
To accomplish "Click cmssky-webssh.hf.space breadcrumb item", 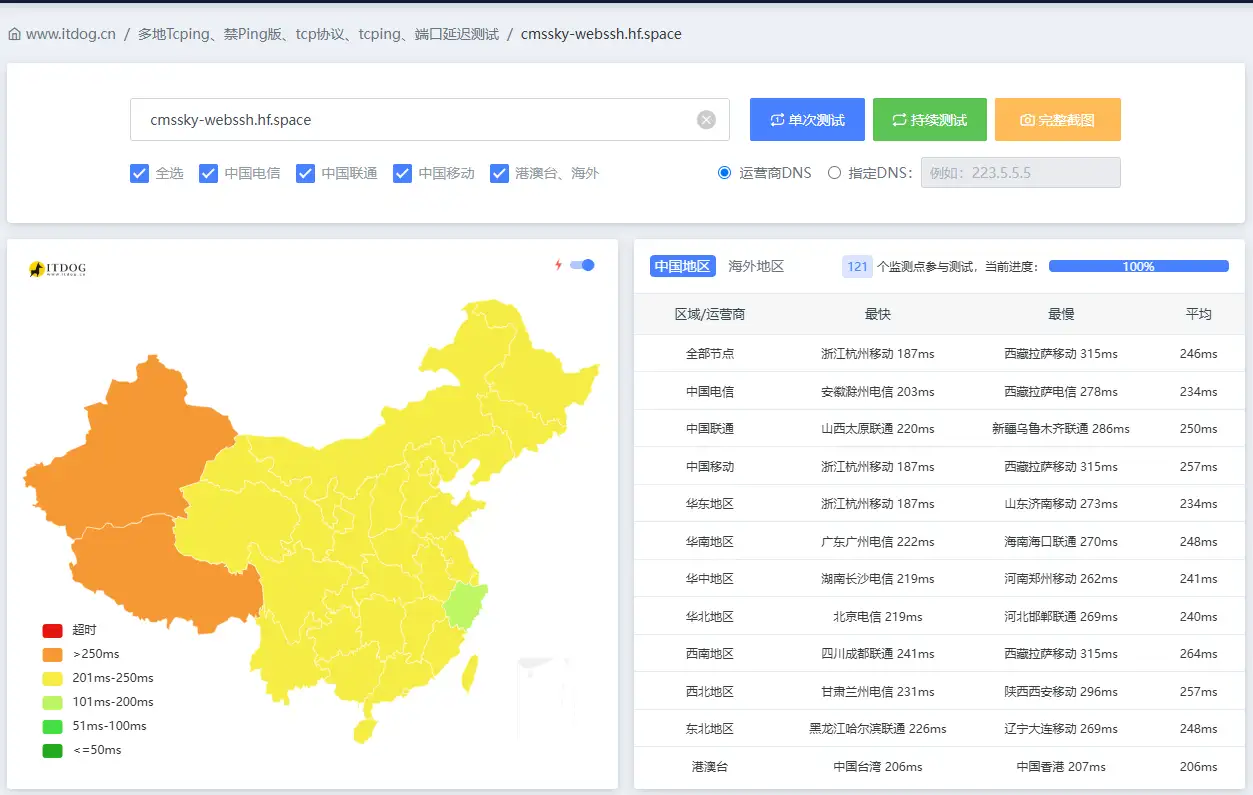I will point(601,34).
